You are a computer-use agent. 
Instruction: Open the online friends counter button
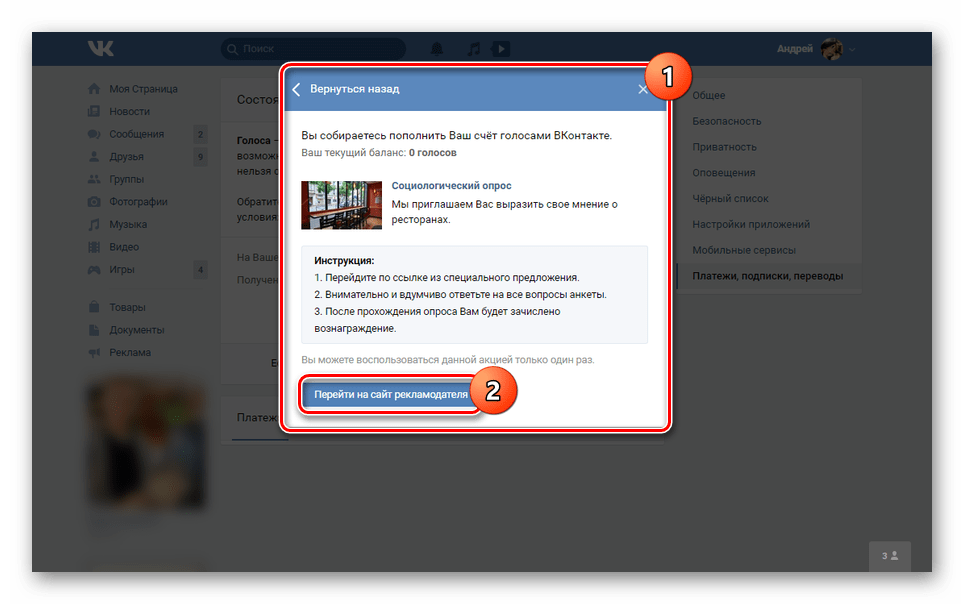coord(890,556)
